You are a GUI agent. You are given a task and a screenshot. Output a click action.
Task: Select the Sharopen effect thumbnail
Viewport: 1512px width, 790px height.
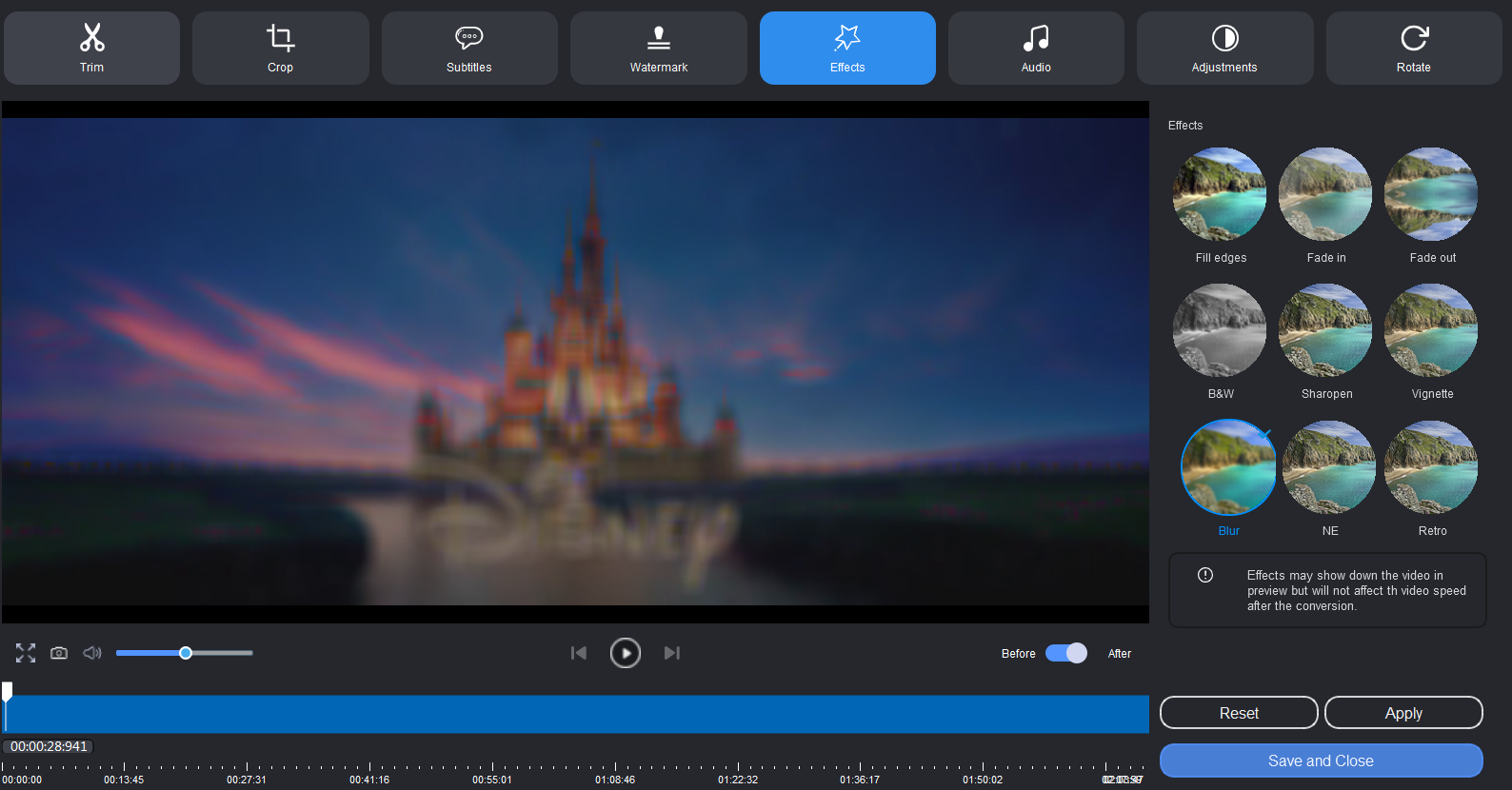(1325, 330)
